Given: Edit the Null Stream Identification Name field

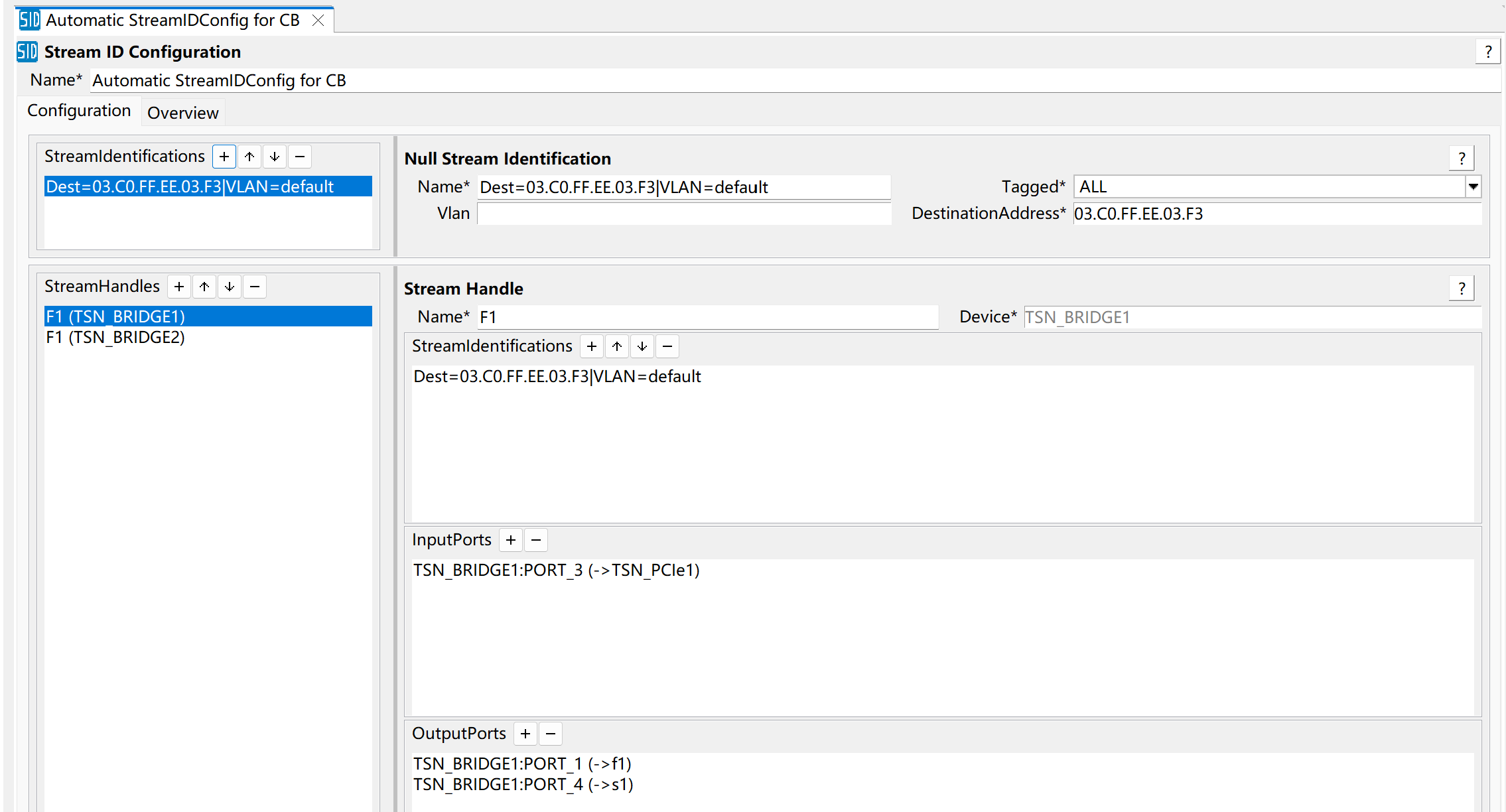Looking at the screenshot, I should pyautogui.click(x=684, y=187).
